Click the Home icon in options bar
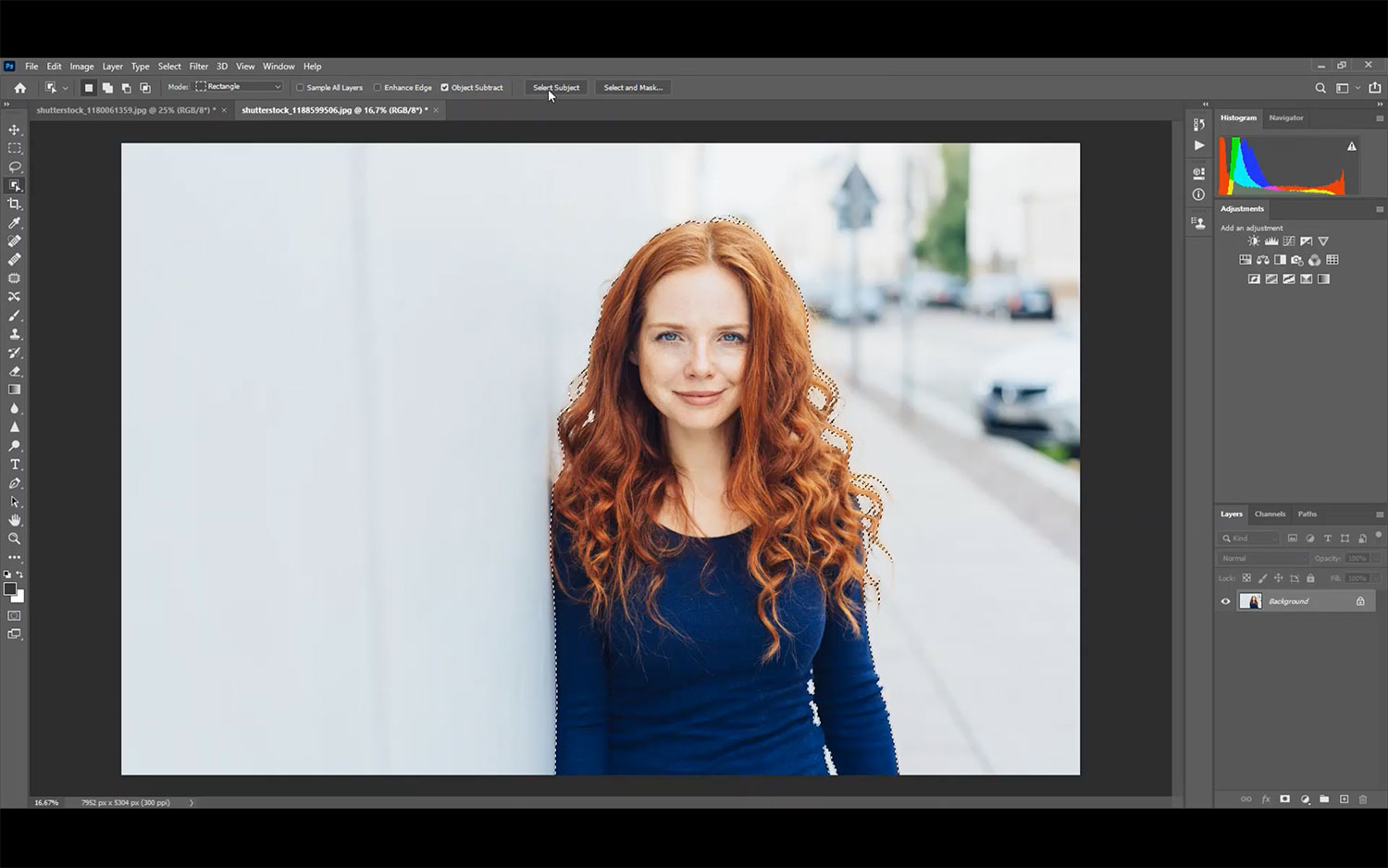The width and height of the screenshot is (1388, 868). [20, 88]
